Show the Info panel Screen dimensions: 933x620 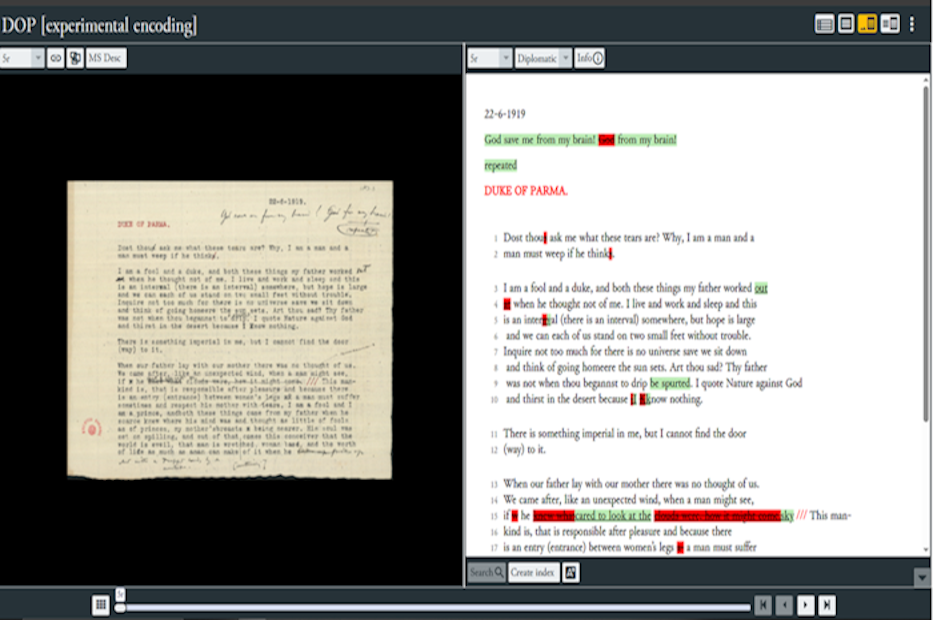(x=590, y=59)
